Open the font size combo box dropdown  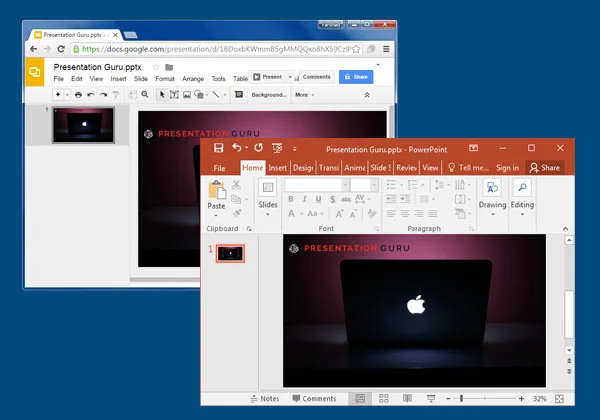pyautogui.click(x=374, y=186)
